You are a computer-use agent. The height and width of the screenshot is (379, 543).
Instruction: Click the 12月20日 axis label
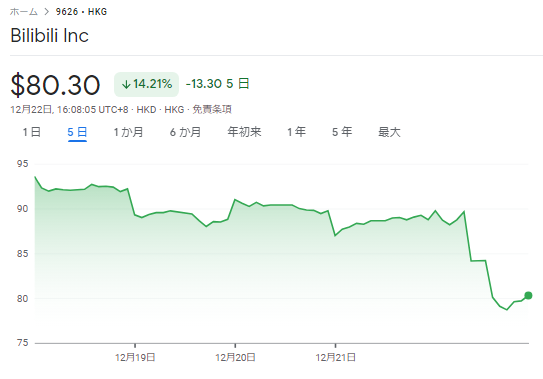pyautogui.click(x=235, y=357)
